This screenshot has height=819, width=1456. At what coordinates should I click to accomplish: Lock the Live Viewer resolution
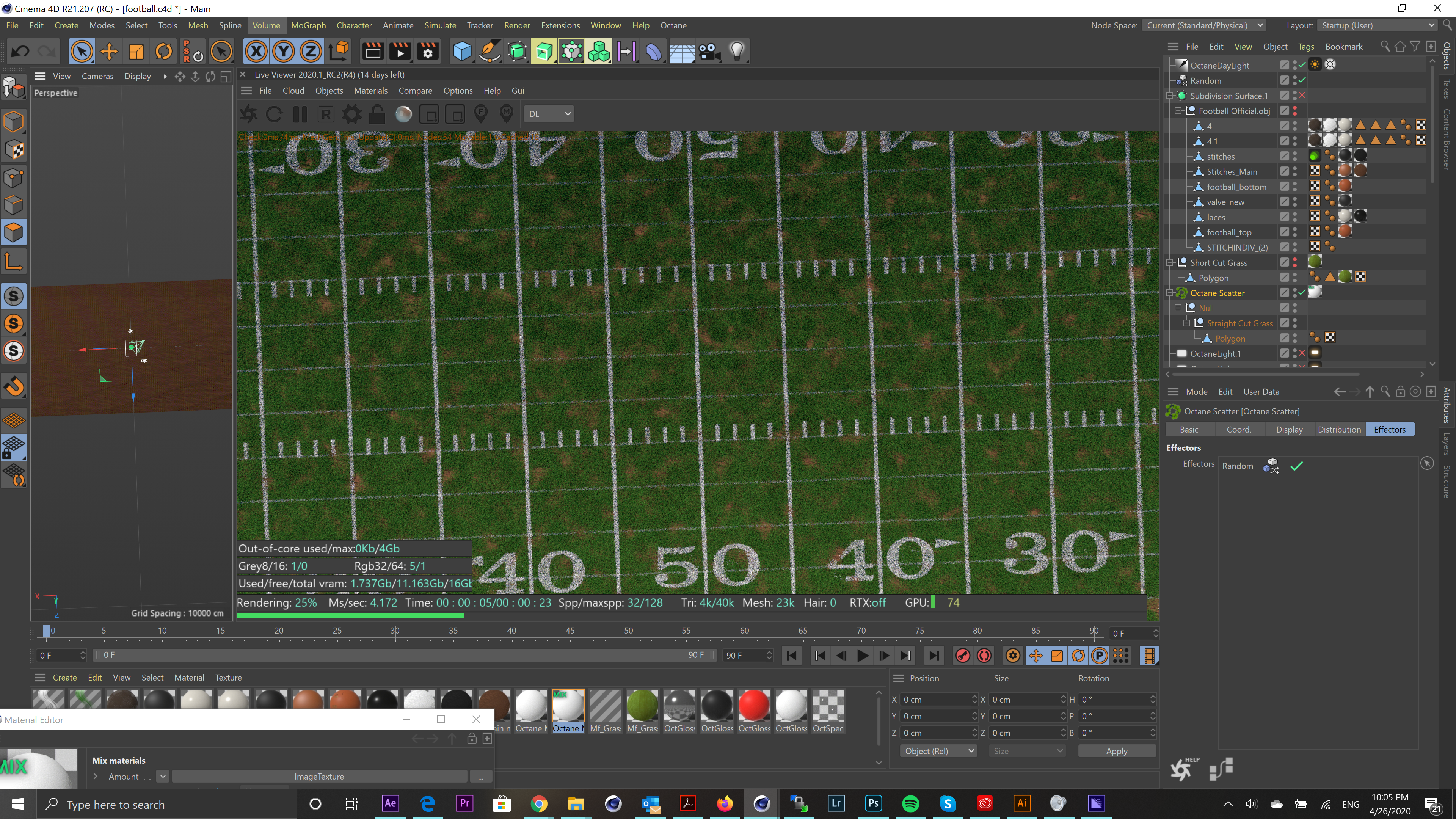click(377, 114)
